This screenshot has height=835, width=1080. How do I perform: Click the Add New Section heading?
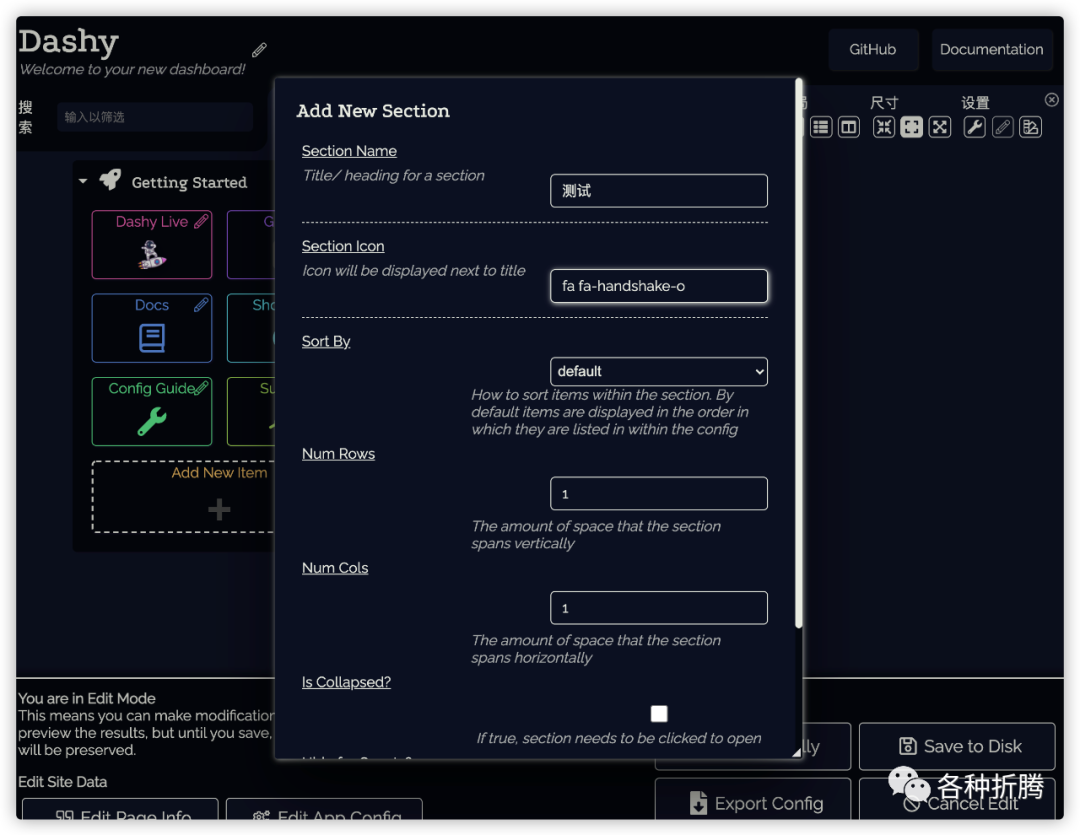373,111
